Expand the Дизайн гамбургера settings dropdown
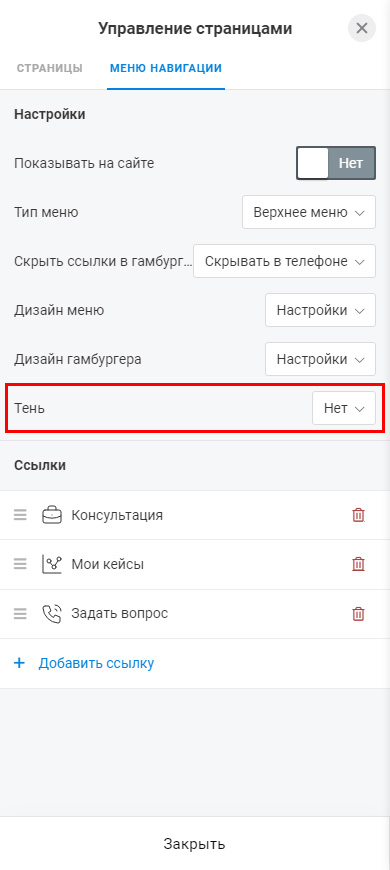 (x=321, y=359)
